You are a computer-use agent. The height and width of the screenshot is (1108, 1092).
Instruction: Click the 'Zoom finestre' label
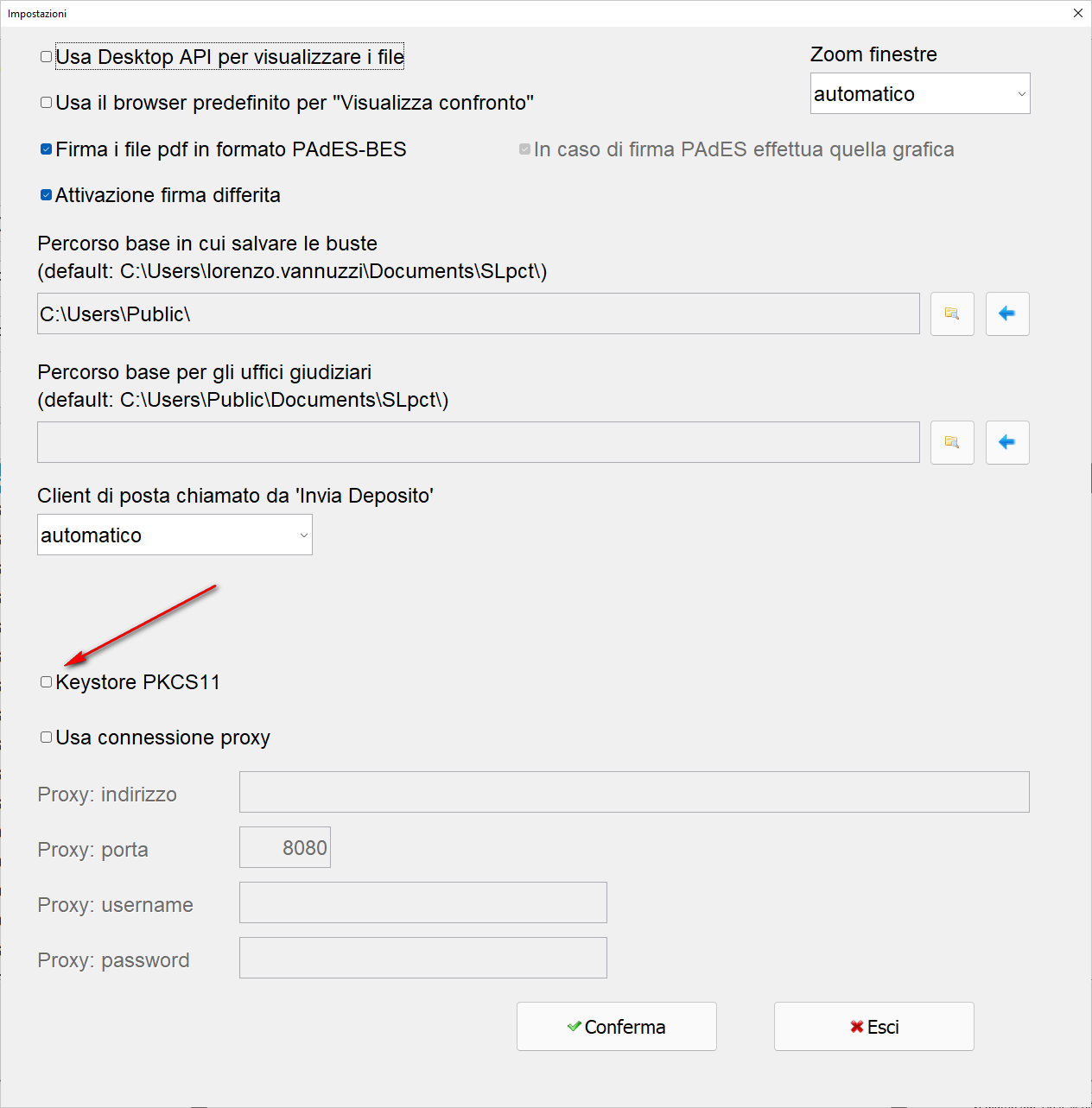(x=873, y=54)
